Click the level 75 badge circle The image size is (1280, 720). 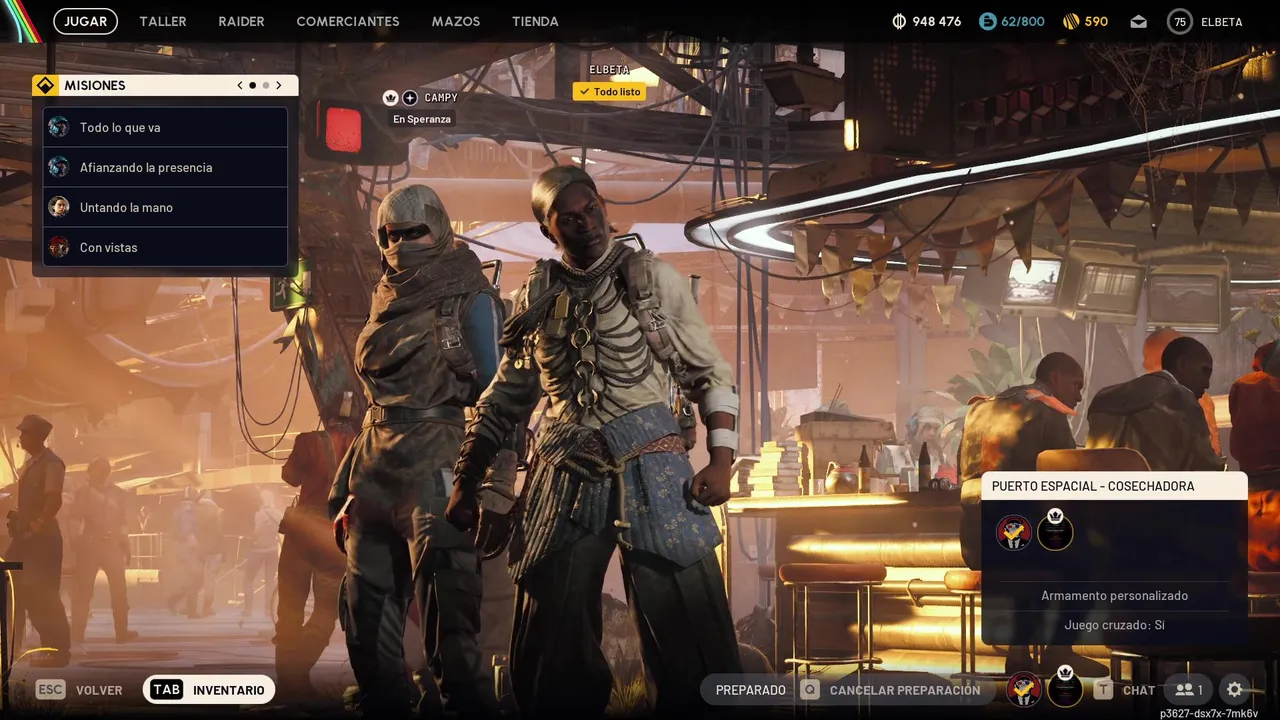coord(1180,21)
